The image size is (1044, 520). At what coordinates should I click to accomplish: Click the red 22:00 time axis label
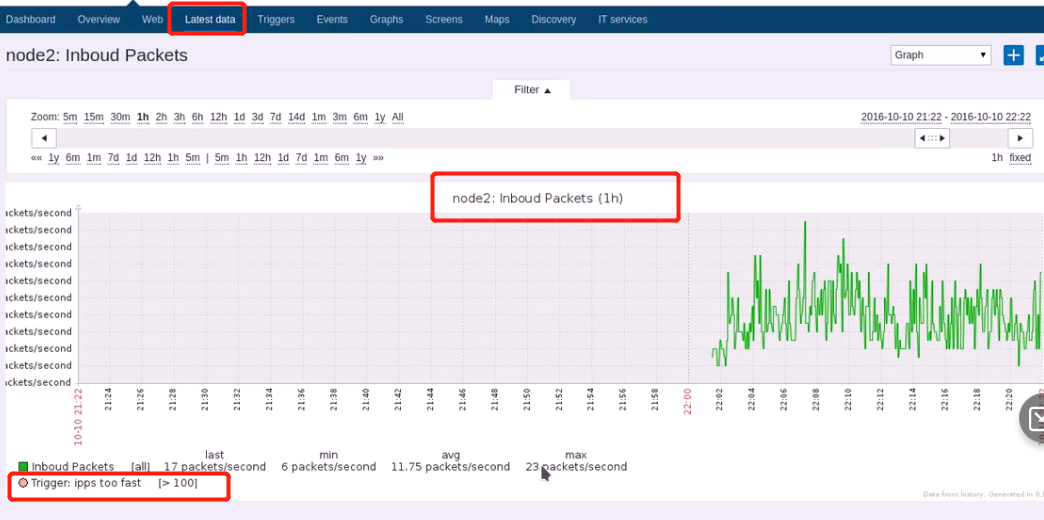pyautogui.click(x=688, y=401)
